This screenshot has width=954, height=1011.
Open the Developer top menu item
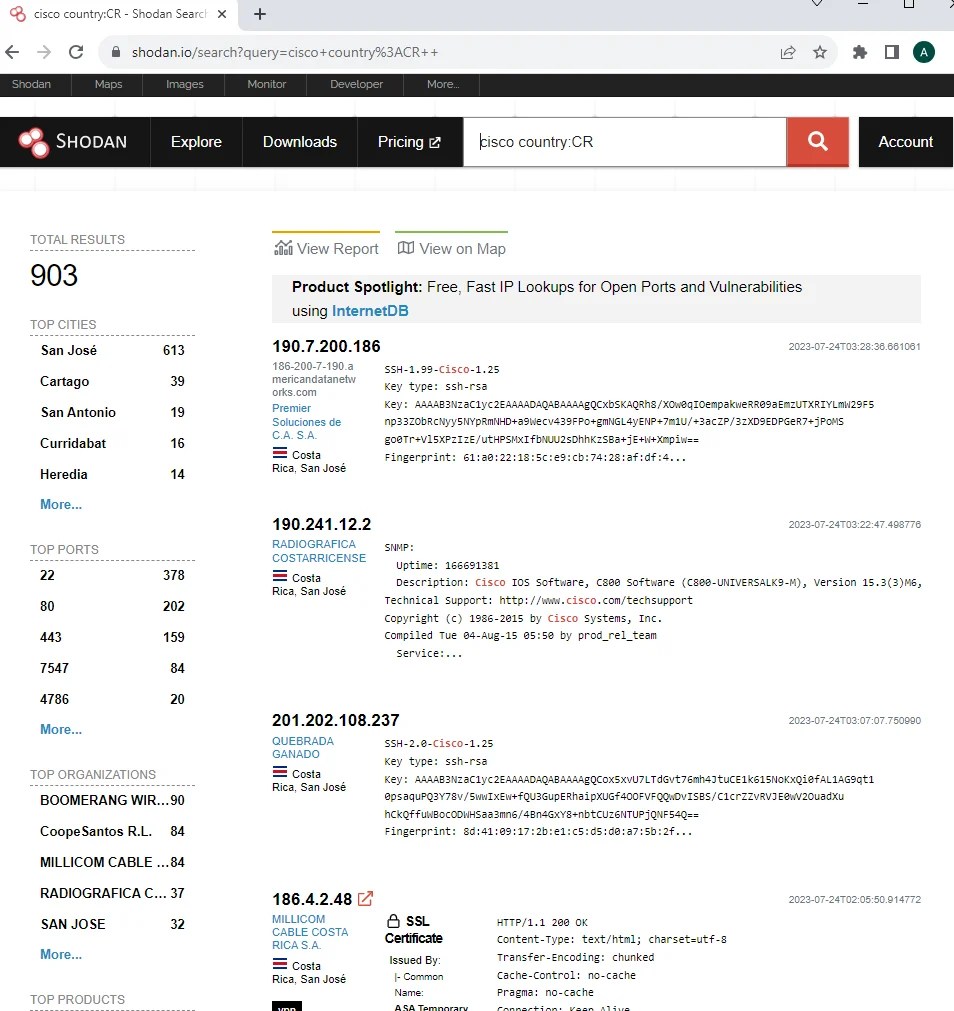coord(356,84)
